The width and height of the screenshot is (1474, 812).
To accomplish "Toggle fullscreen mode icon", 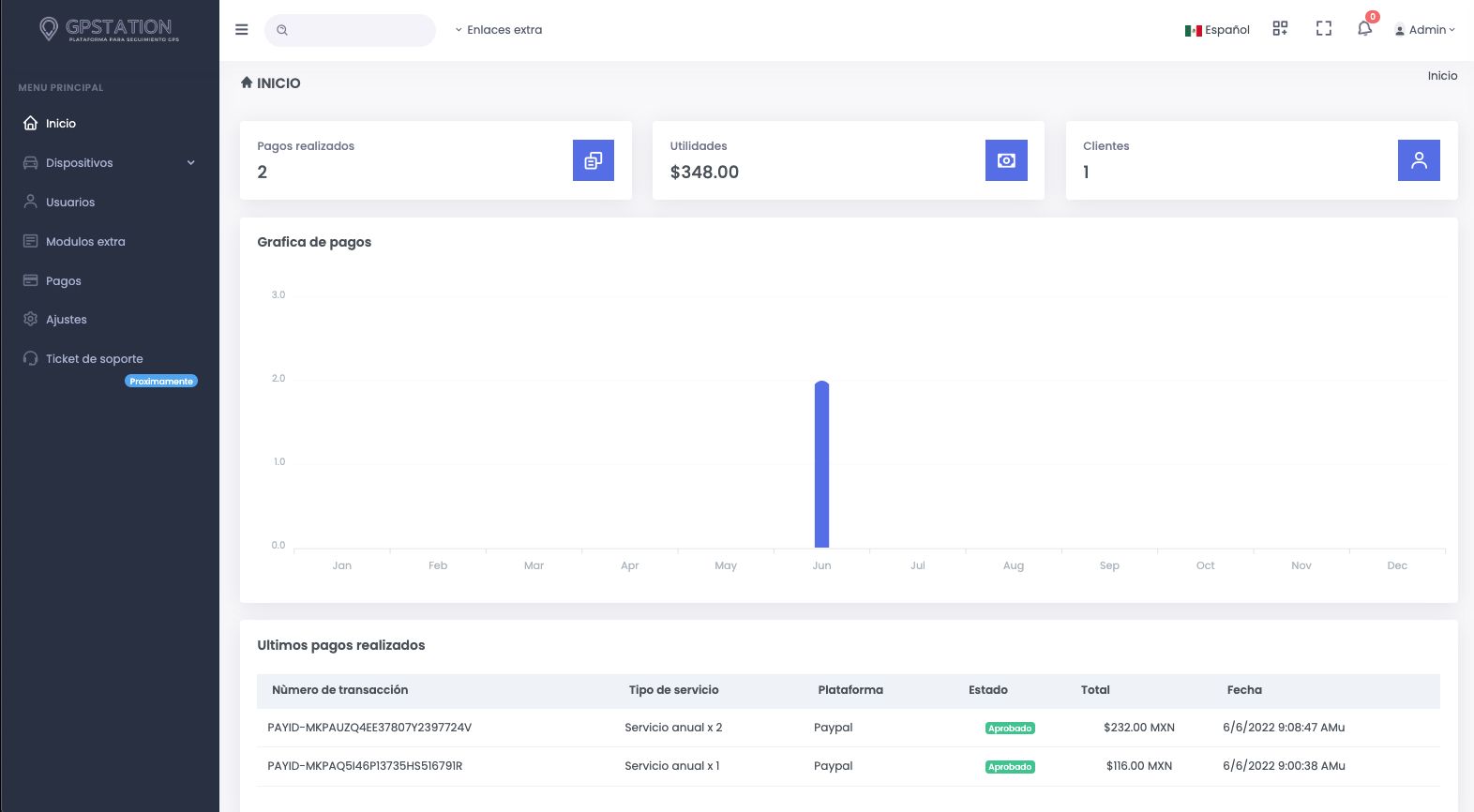I will click(1323, 29).
